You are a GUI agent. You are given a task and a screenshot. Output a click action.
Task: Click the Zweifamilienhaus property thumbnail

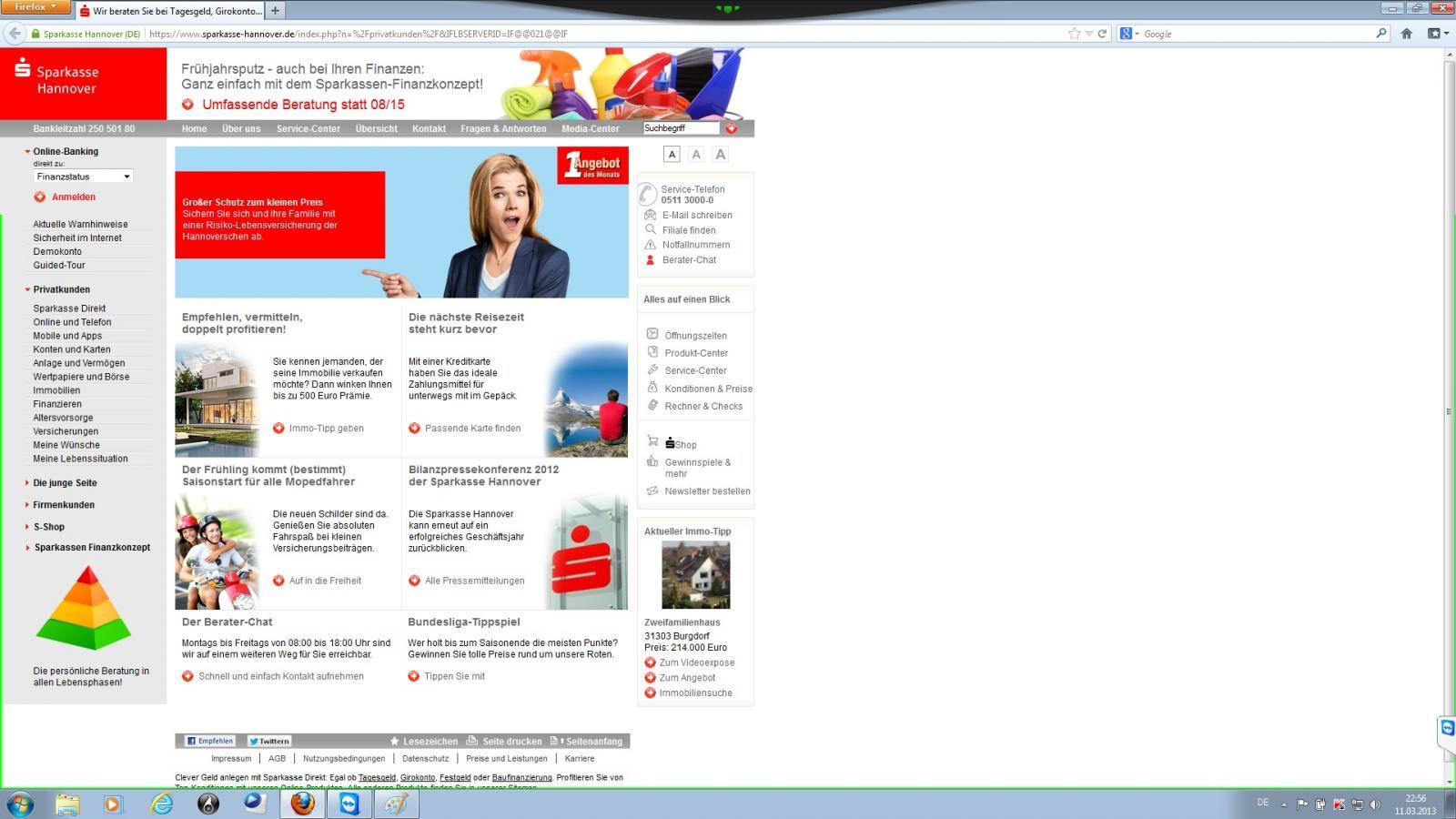point(695,575)
